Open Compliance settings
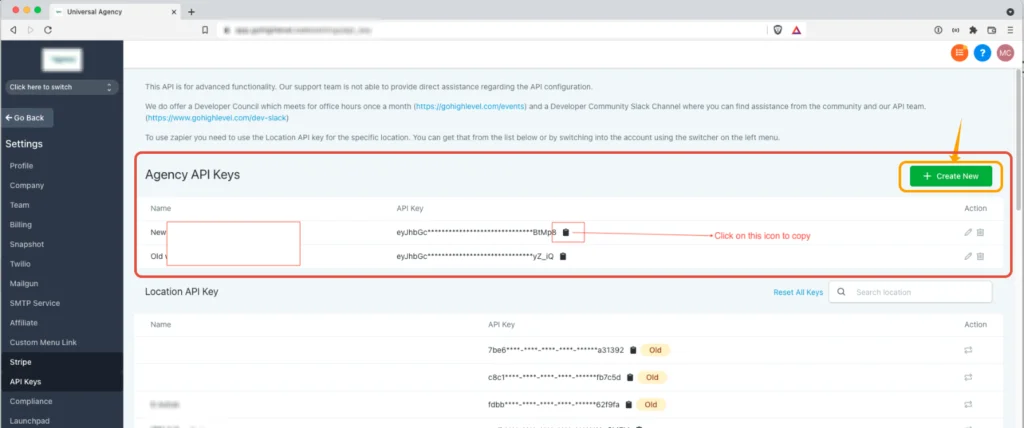Image resolution: width=1024 pixels, height=428 pixels. point(31,401)
